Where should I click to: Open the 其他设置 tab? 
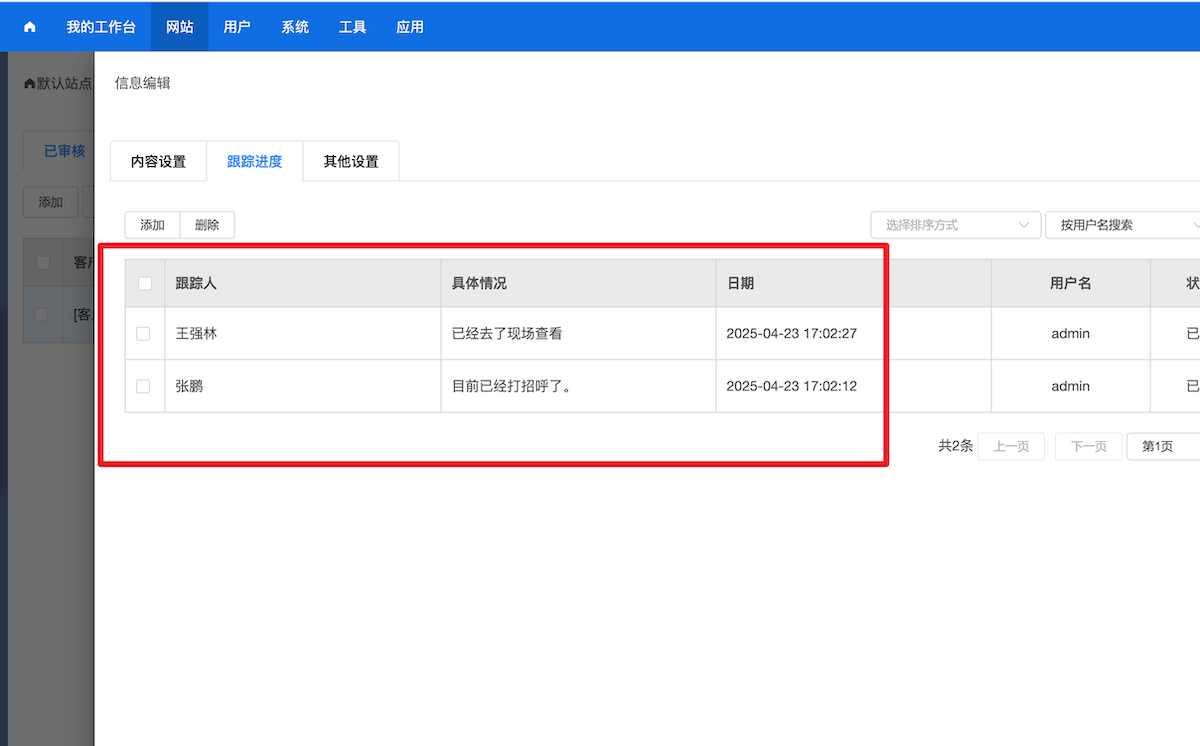[351, 162]
